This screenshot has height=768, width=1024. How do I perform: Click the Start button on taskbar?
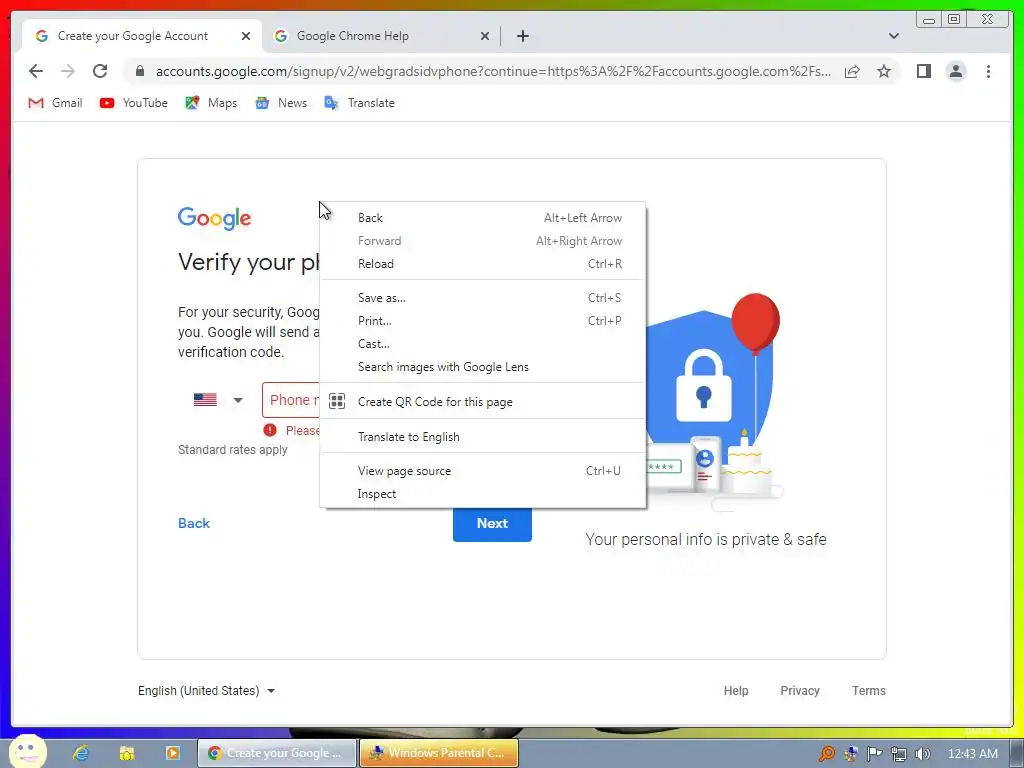pos(27,751)
